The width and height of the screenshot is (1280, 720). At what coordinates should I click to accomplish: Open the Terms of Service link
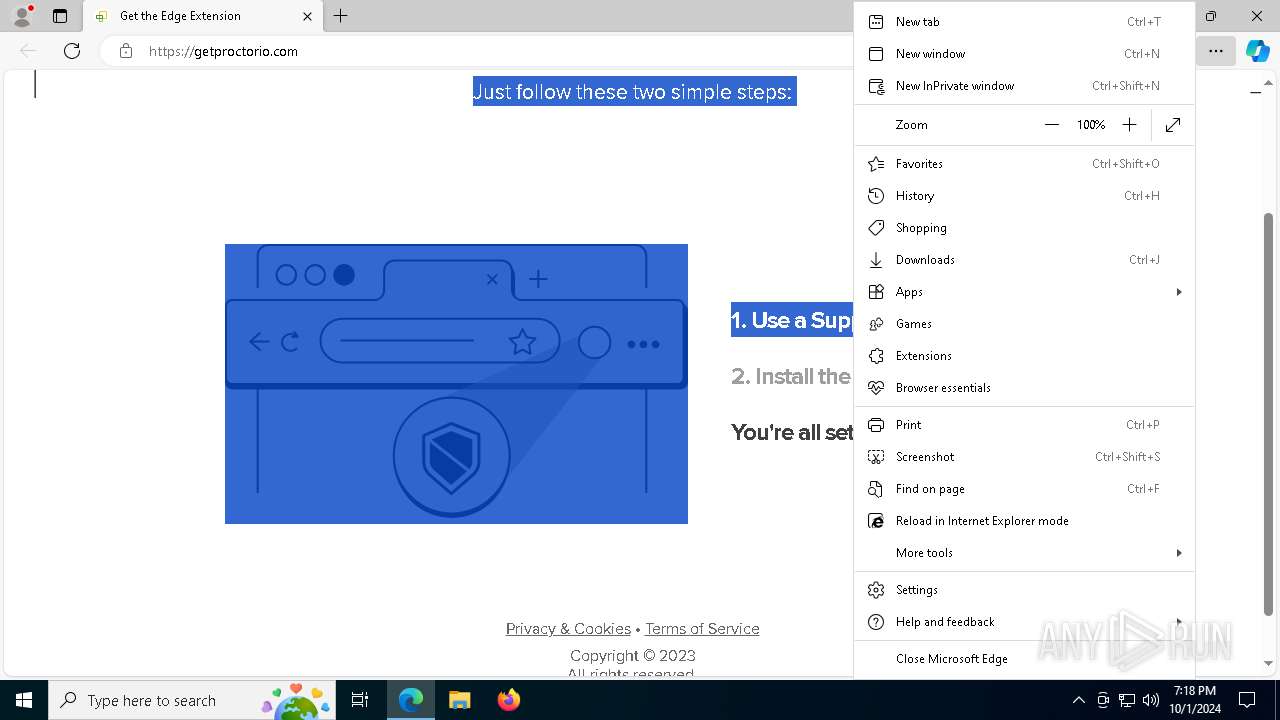(x=702, y=629)
